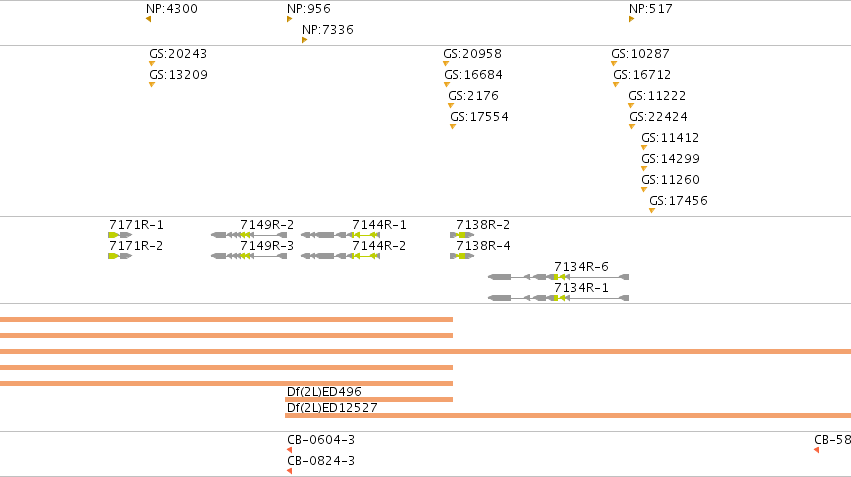Screen dimensions: 851x477
Task: Click the NP:7336 insertion triangle marker
Action: pos(304,40)
